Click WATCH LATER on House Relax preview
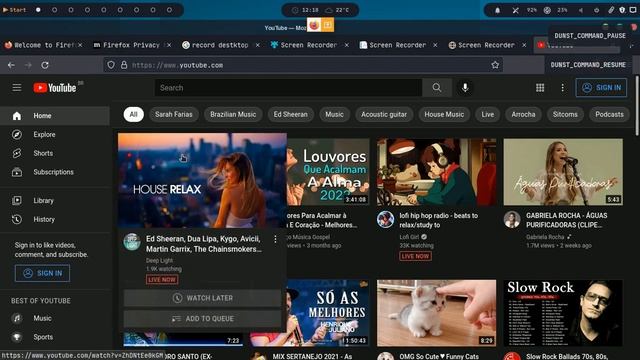 click(202, 298)
